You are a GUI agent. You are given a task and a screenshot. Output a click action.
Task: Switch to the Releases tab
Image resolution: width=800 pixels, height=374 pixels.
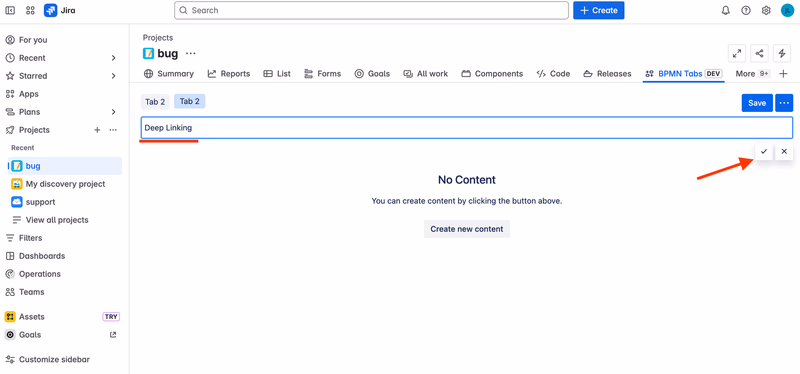tap(607, 73)
